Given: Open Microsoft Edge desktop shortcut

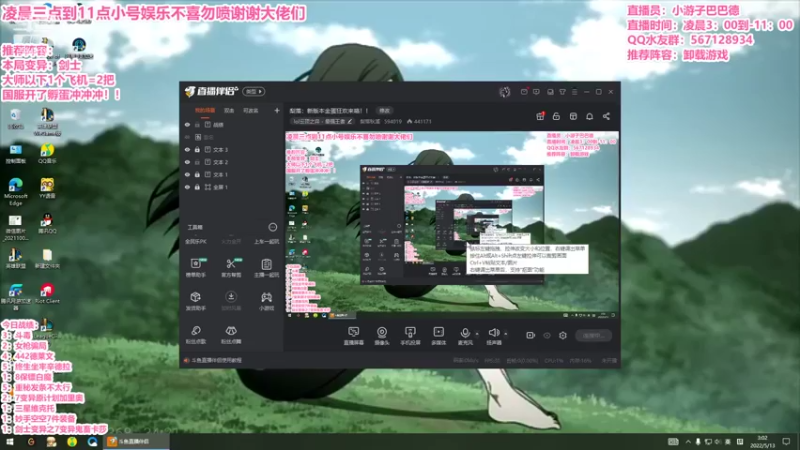Looking at the screenshot, I should [x=15, y=191].
